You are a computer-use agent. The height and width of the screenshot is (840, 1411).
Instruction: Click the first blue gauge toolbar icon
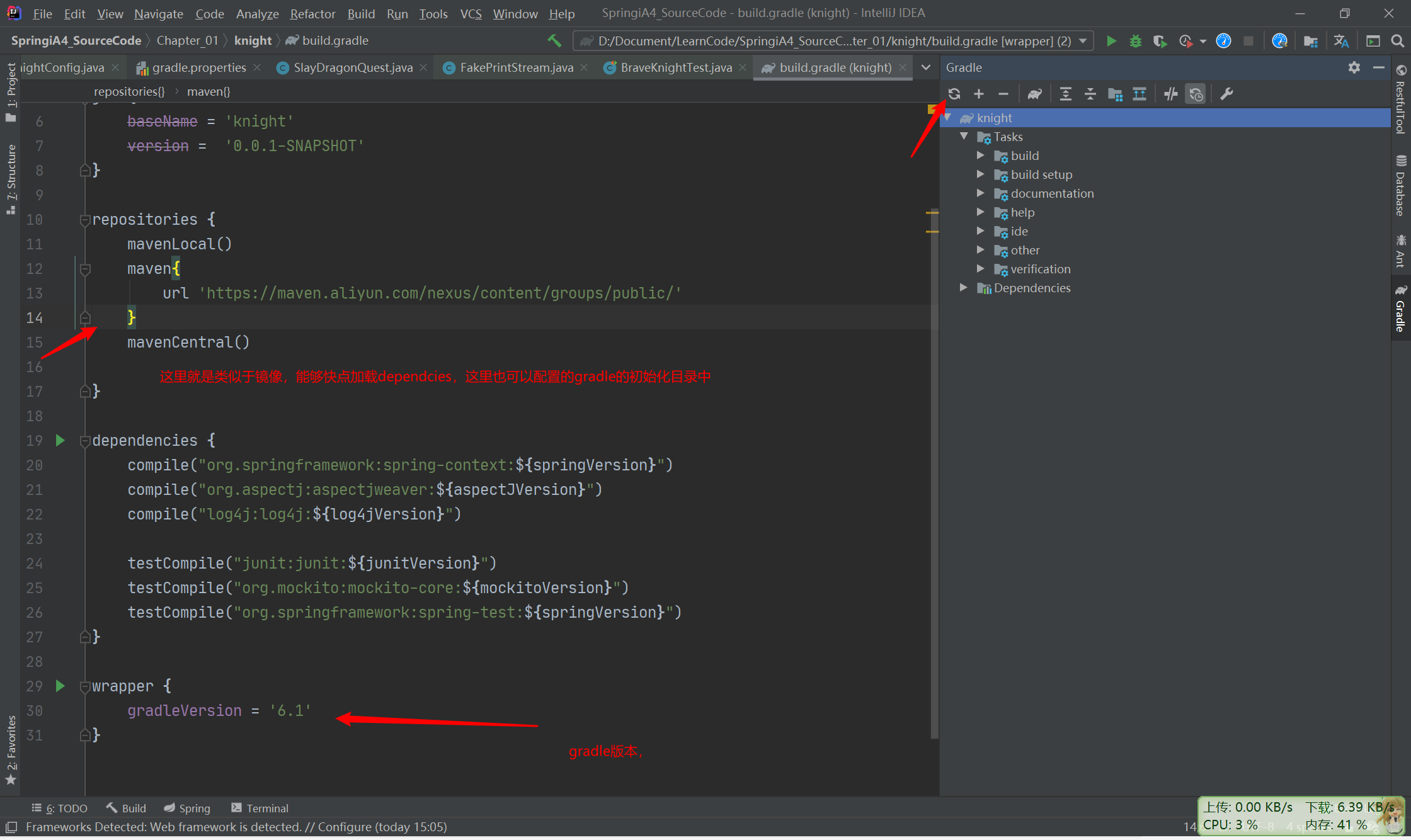1224,41
